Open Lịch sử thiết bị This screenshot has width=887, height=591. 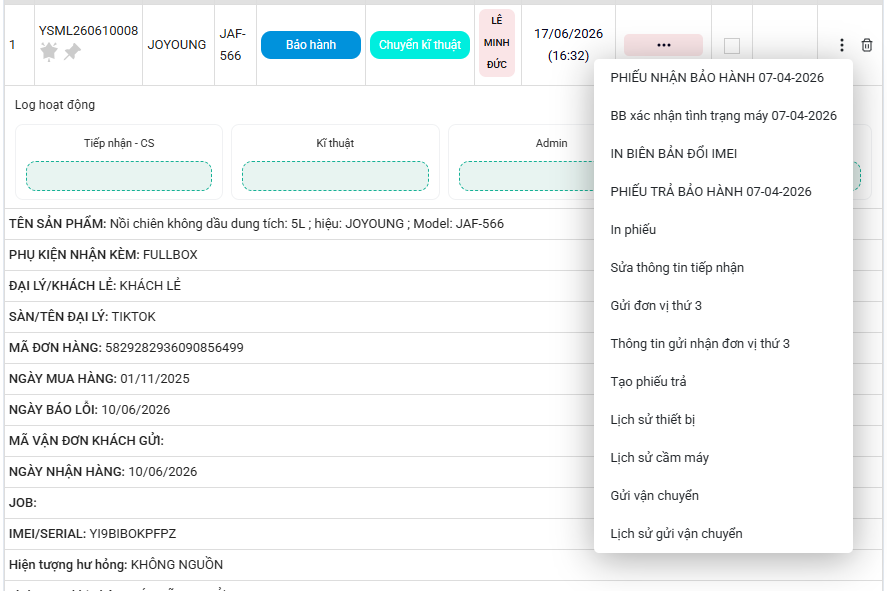[x=652, y=419]
